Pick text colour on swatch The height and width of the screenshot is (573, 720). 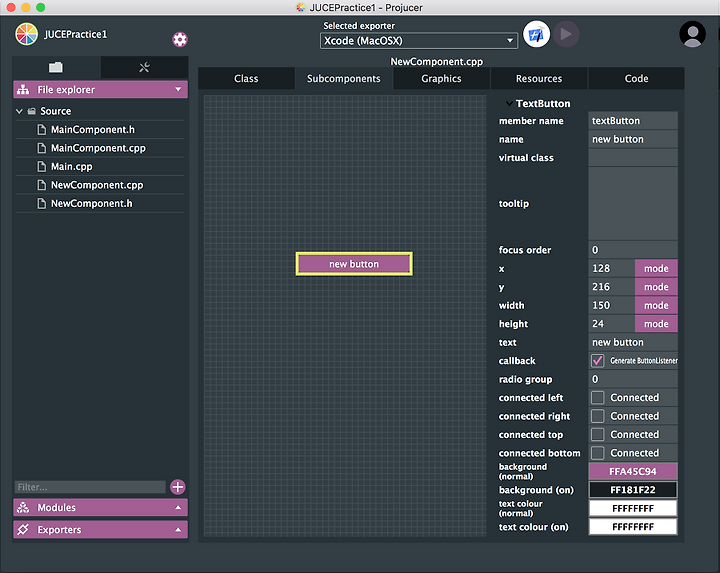click(x=633, y=527)
